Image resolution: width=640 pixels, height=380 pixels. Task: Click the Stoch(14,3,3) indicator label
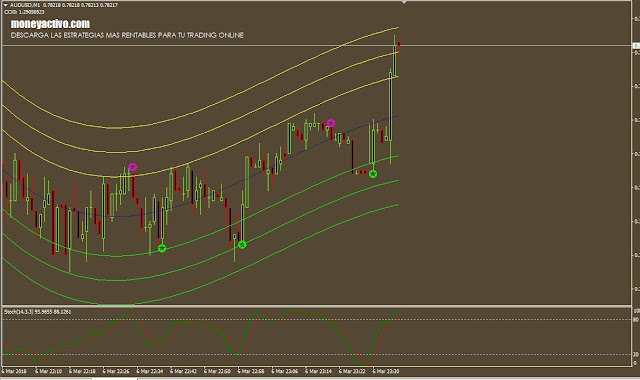point(38,312)
